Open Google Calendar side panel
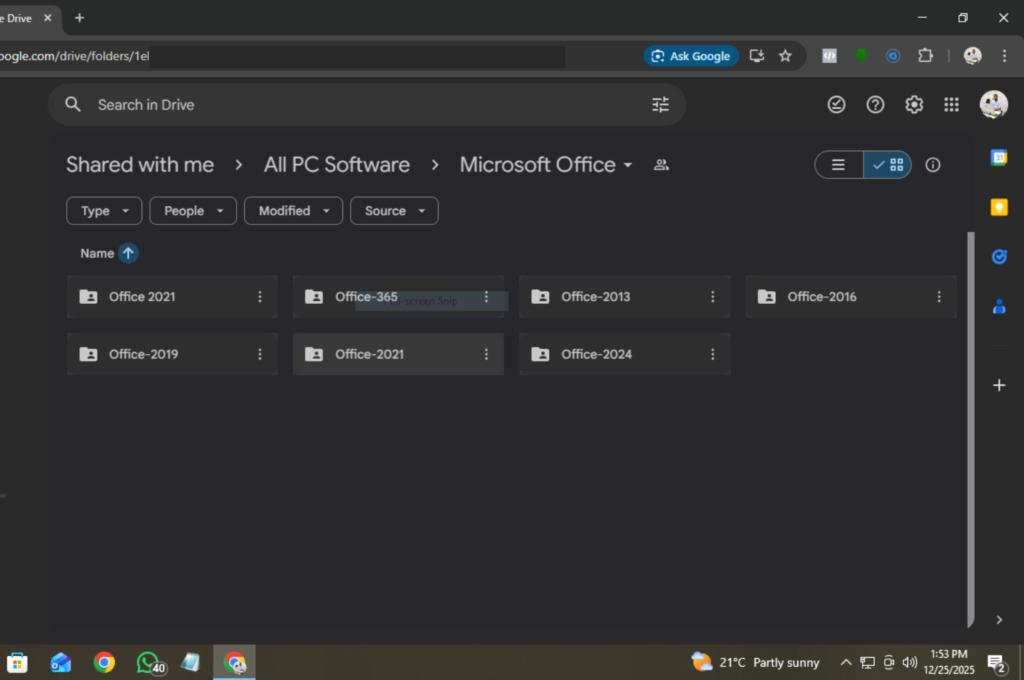This screenshot has height=680, width=1024. point(998,158)
